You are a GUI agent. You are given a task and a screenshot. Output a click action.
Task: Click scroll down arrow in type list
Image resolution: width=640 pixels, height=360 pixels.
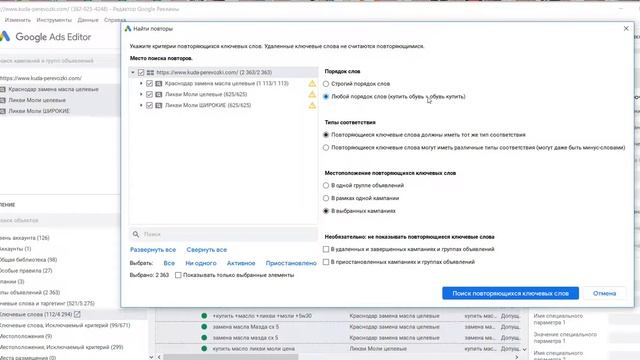click(151, 357)
